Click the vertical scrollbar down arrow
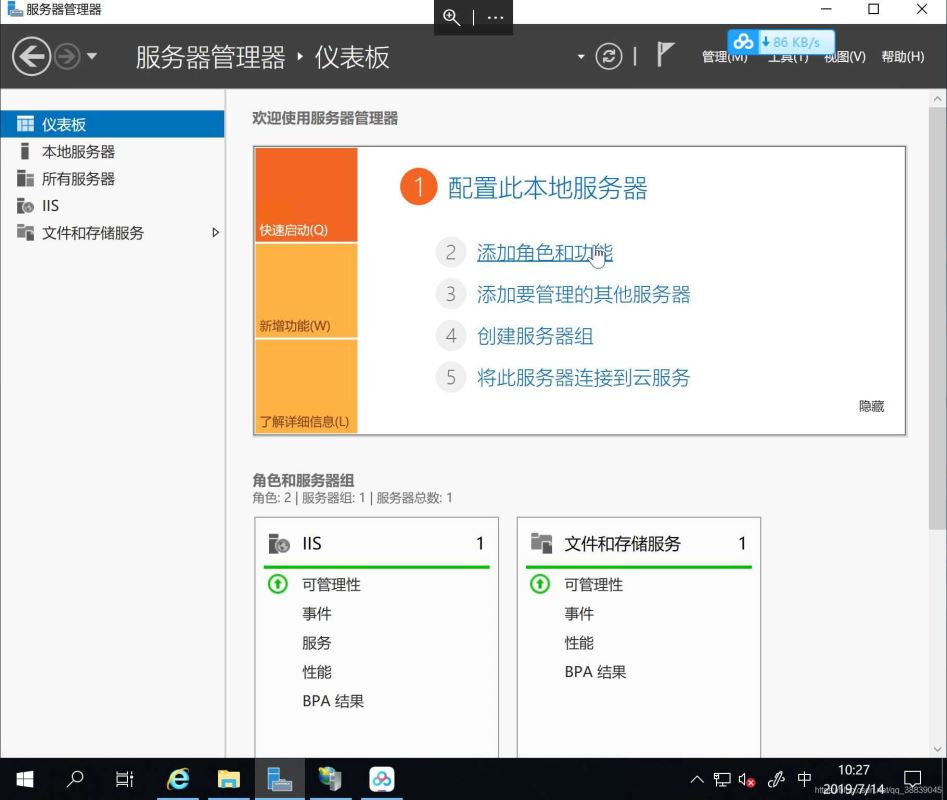This screenshot has width=947, height=800. pyautogui.click(x=938, y=748)
